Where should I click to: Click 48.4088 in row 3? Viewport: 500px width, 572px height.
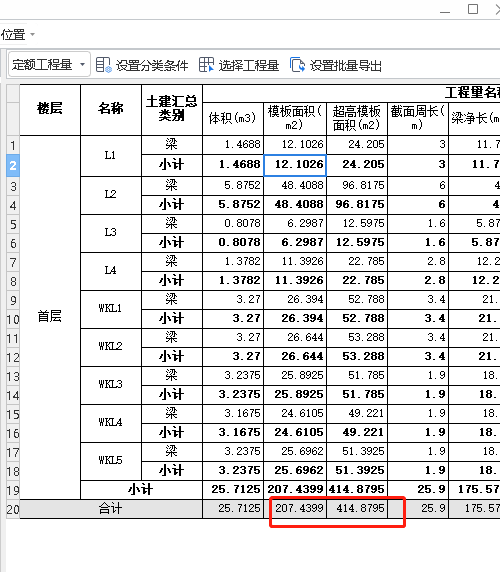tap(295, 186)
